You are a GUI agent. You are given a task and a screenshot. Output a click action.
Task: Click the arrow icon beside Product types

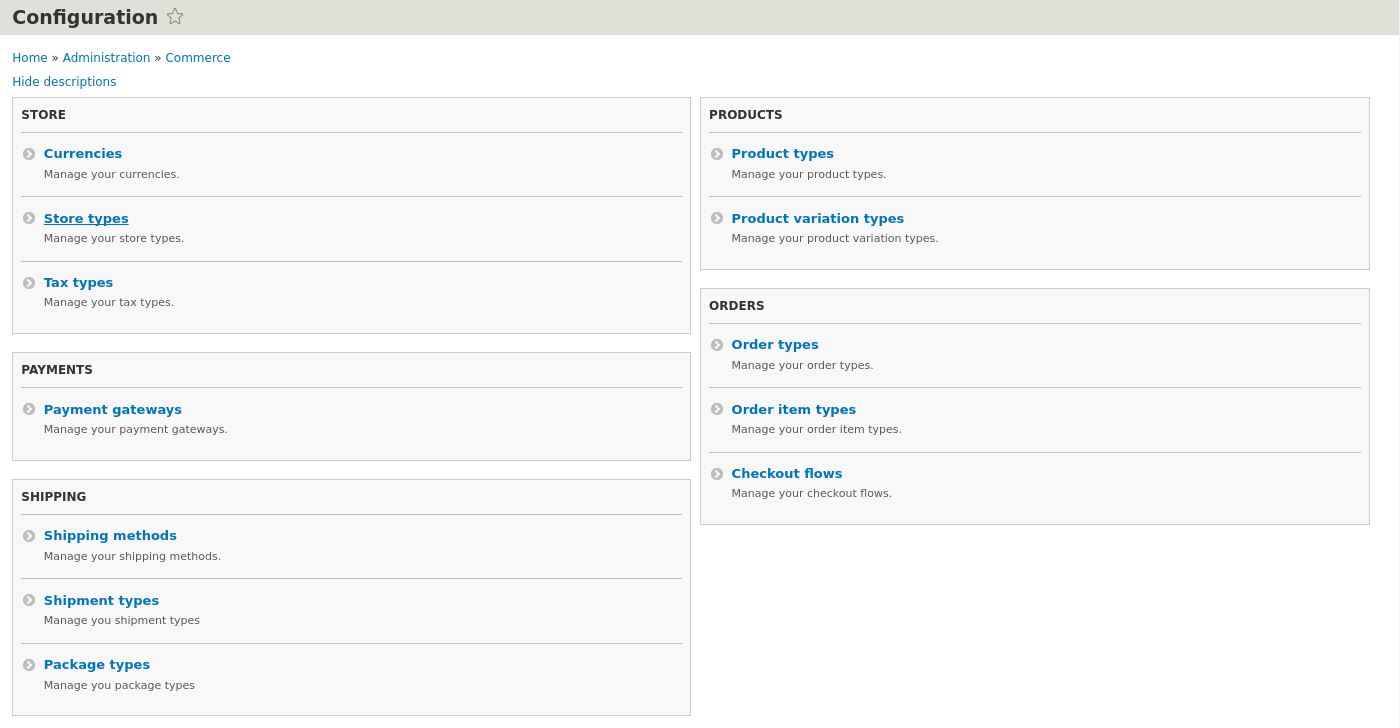tap(717, 154)
